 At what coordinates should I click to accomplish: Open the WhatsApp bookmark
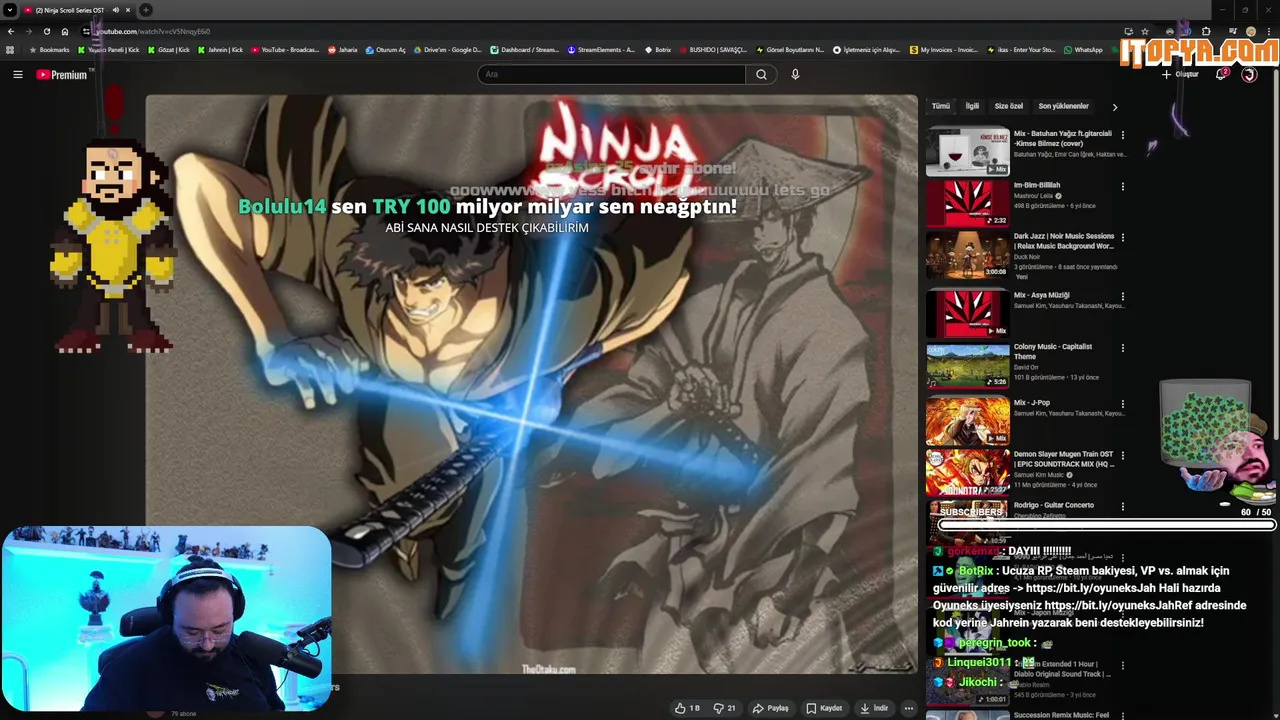1083,50
